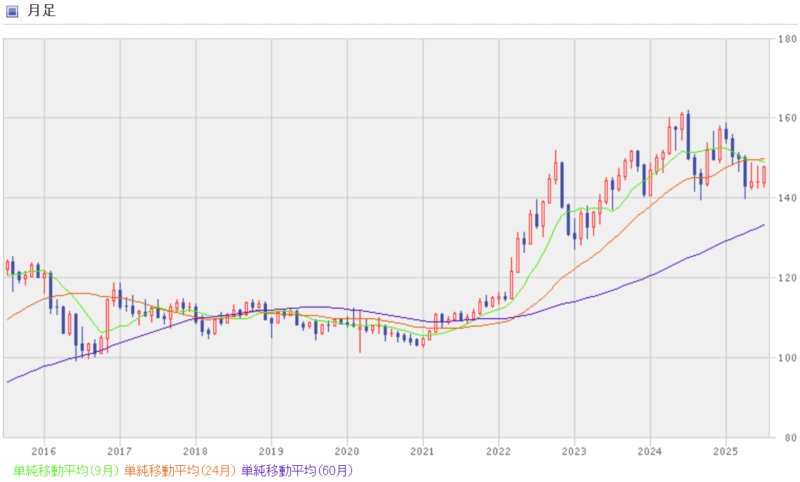The height and width of the screenshot is (482, 800).
Task: Click the 2016 x-axis year label
Action: click(44, 451)
